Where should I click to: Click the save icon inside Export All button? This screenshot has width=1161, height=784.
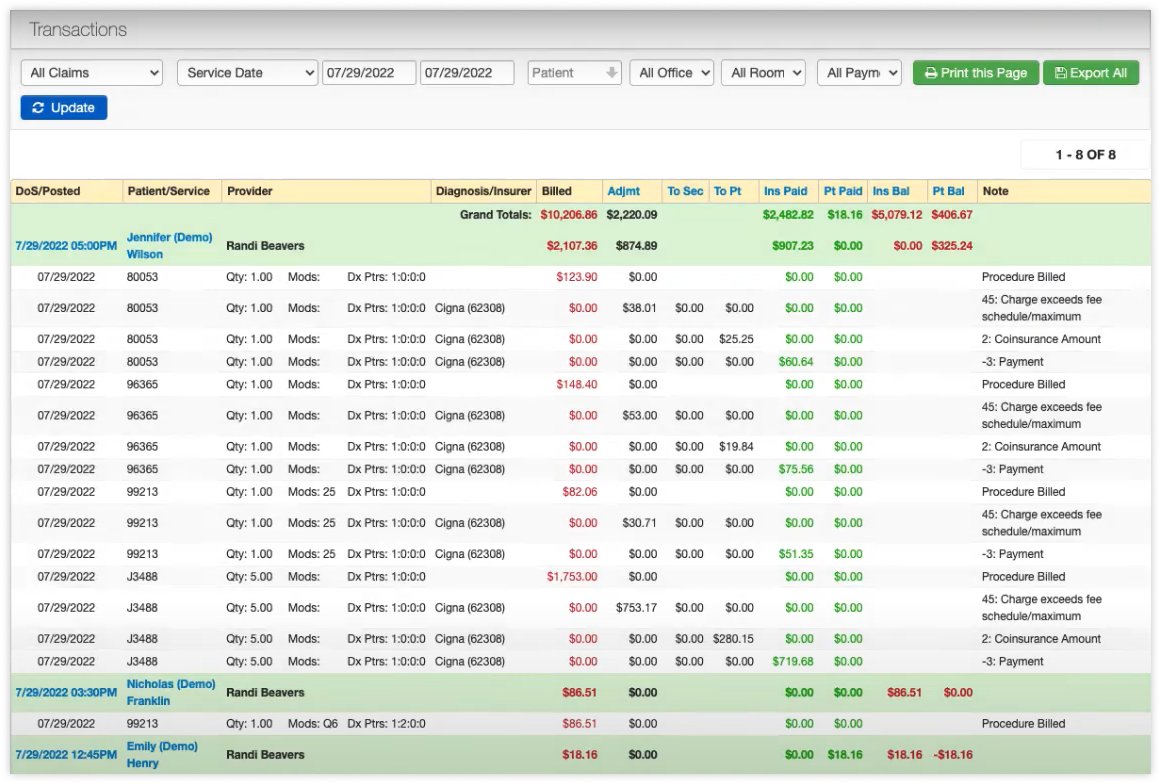click(x=1059, y=72)
